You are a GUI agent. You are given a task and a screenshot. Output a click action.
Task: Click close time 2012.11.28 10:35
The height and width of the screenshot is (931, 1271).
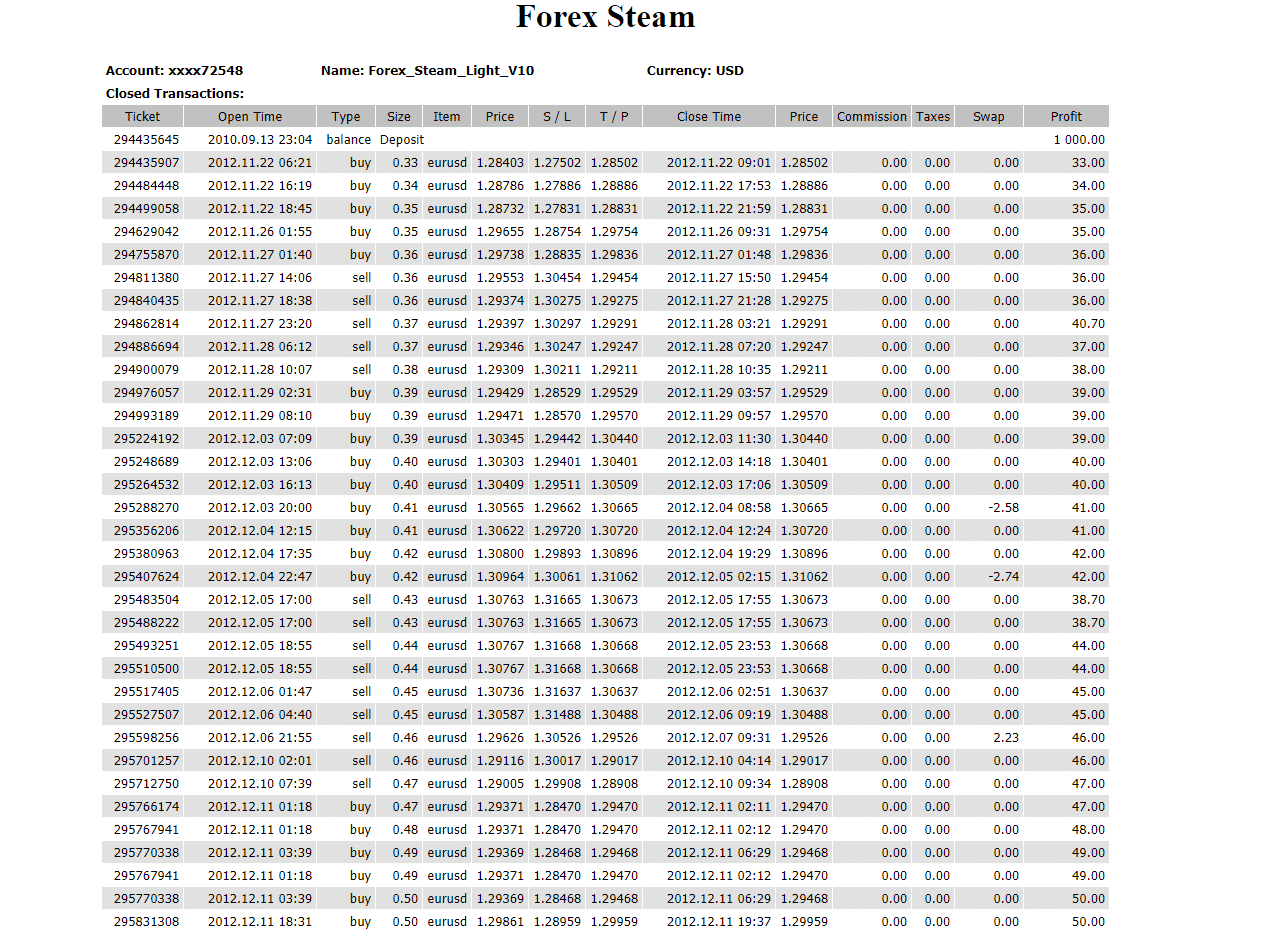pos(719,370)
